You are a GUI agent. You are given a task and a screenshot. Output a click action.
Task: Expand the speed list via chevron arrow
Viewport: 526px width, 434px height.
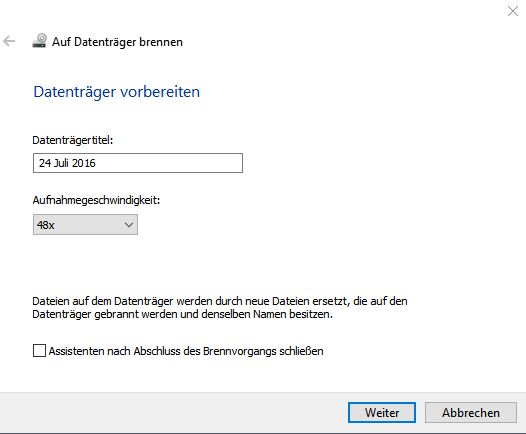pos(129,224)
